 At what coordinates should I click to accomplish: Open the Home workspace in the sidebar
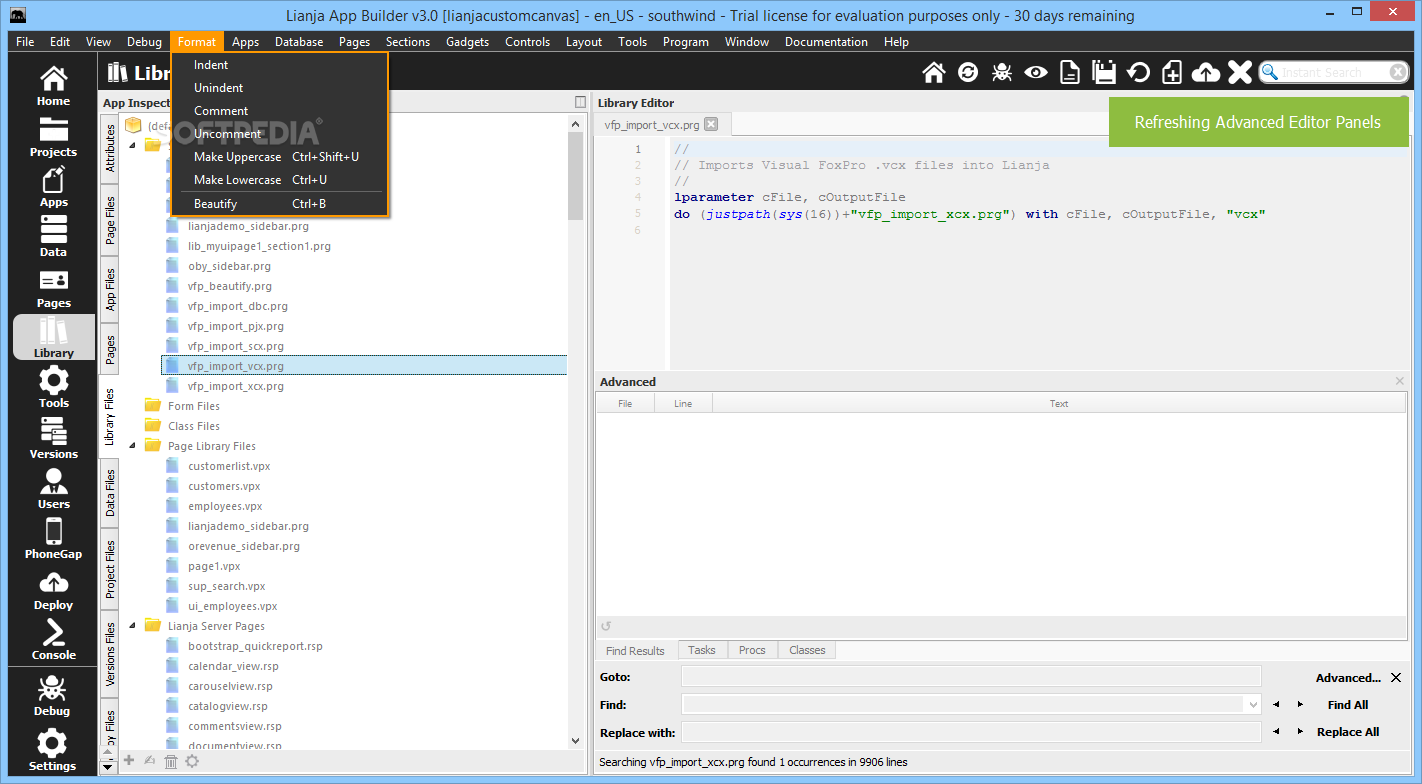point(53,86)
